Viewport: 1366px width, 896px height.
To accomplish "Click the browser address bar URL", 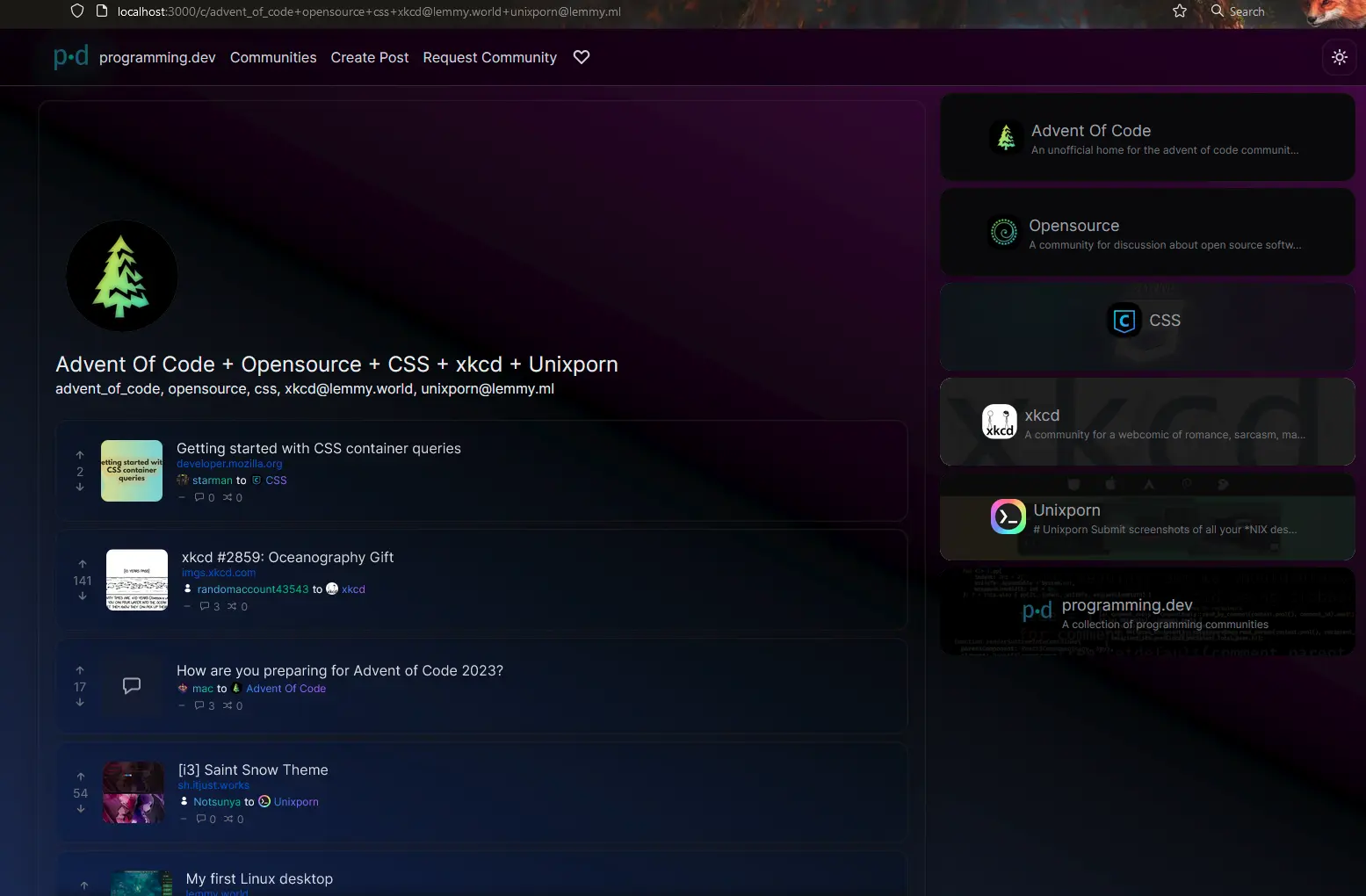I will (369, 11).
